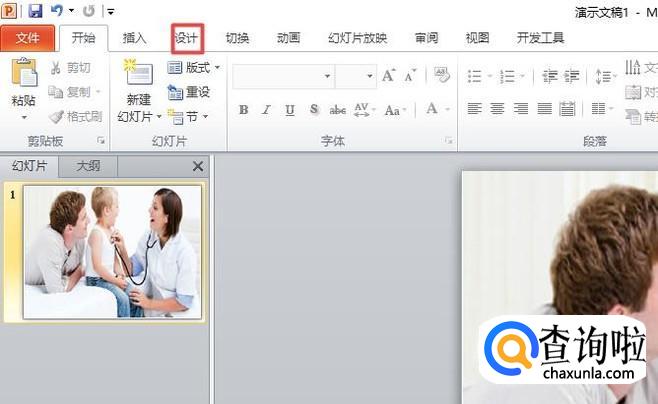658x404 pixels.
Task: Open the Undo history dropdown arrow
Action: [71, 11]
